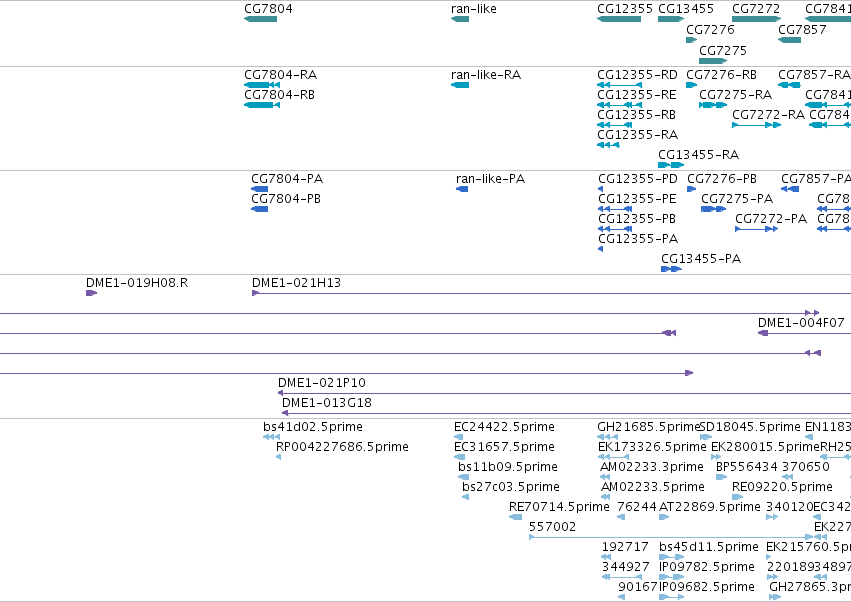Select protein CG12355-PD
Viewport: 851px width, 602px height.
[x=600, y=189]
